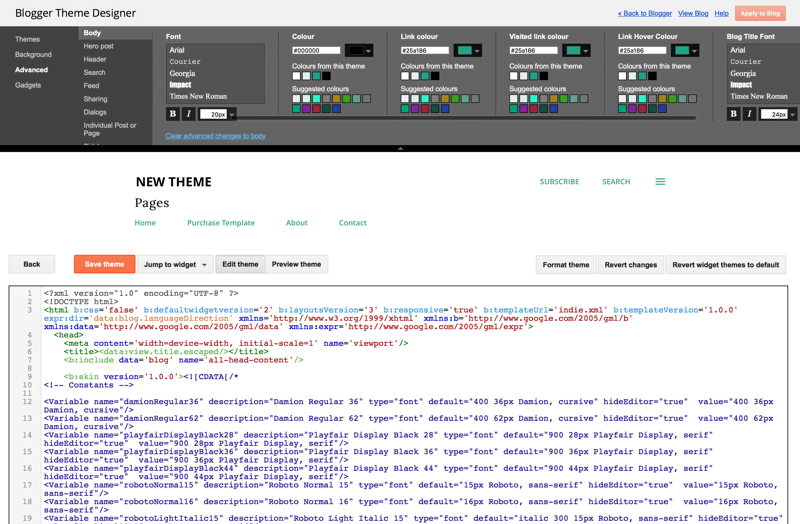Click SUBSCRIBE in the blog preview
Viewport: 800px width, 524px height.
[x=559, y=182]
